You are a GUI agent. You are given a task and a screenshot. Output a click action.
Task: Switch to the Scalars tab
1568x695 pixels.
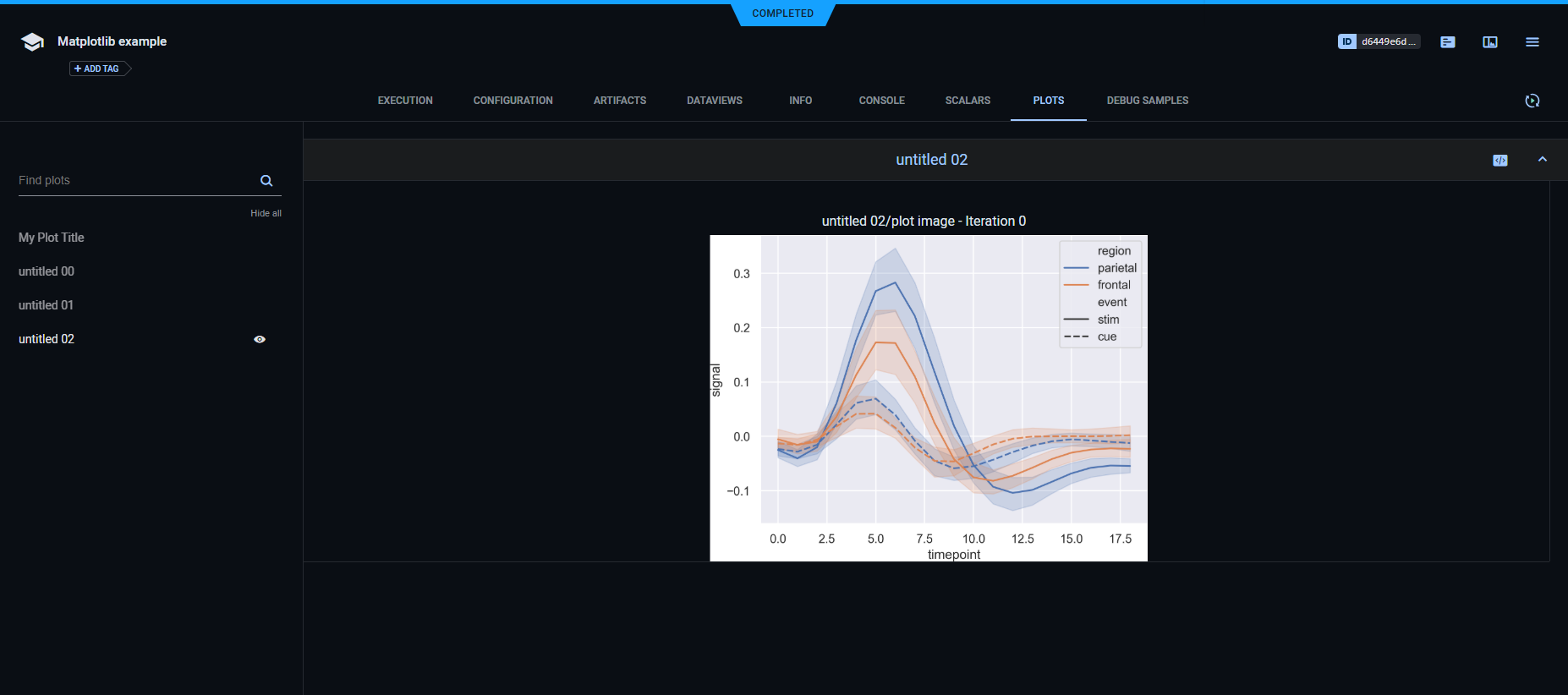coord(968,101)
